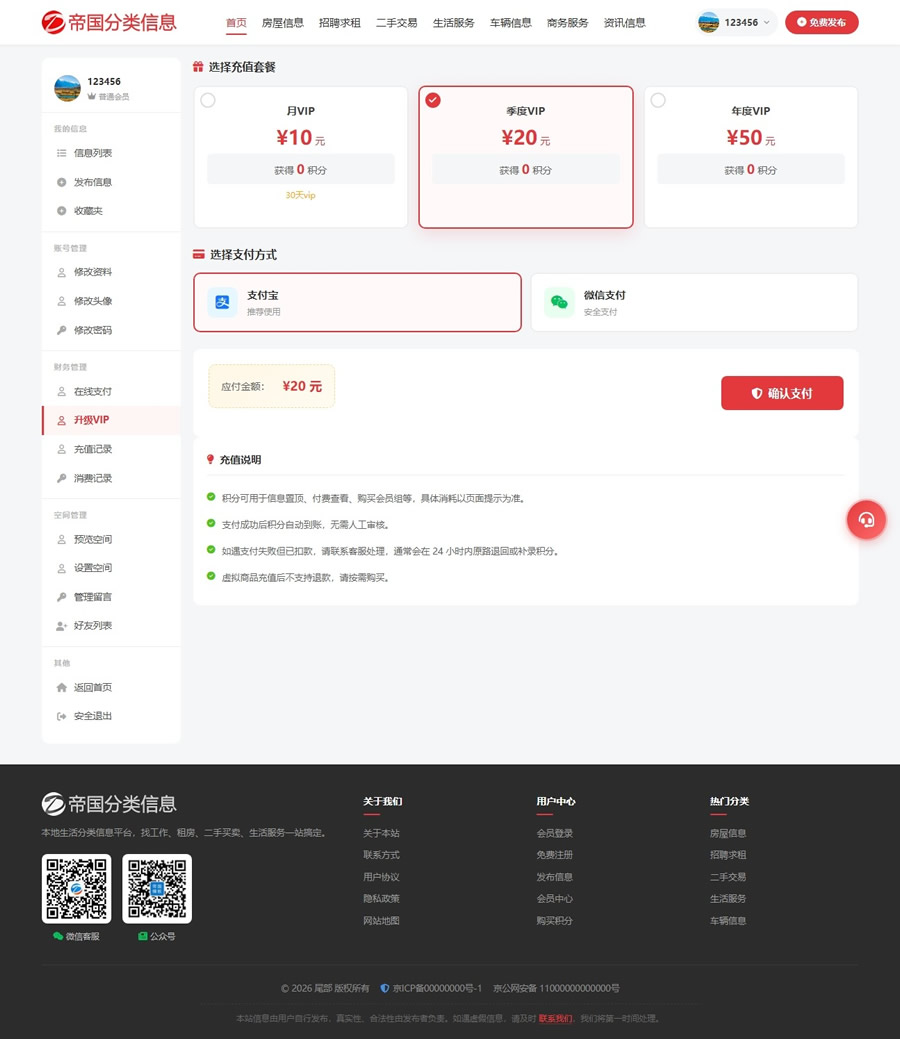Screen dimensions: 900x1039
Task: Open the 二手交易 nav item
Action: pos(396,23)
